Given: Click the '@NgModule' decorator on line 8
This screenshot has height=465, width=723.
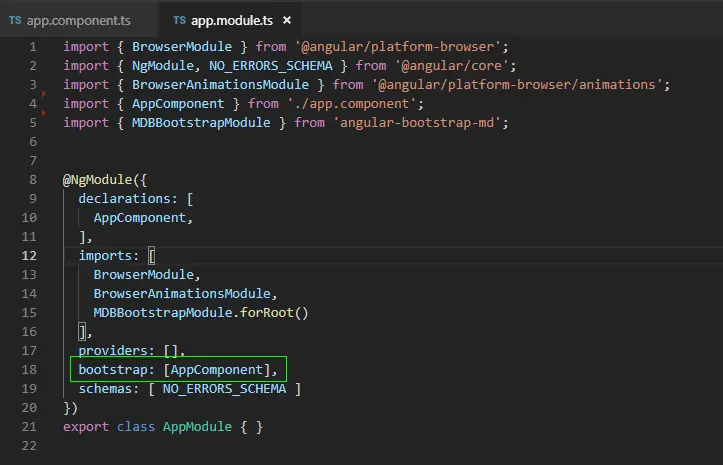Looking at the screenshot, I should click(x=97, y=179).
